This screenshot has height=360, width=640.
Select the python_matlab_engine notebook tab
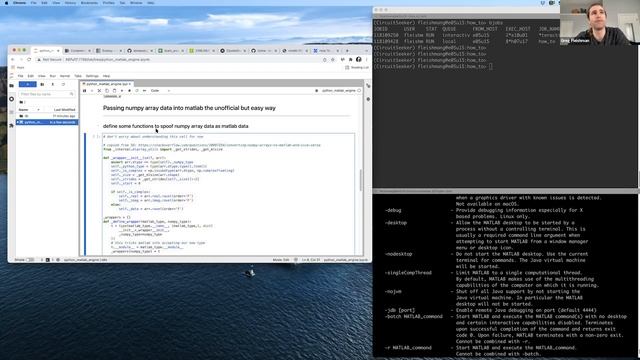(106, 84)
